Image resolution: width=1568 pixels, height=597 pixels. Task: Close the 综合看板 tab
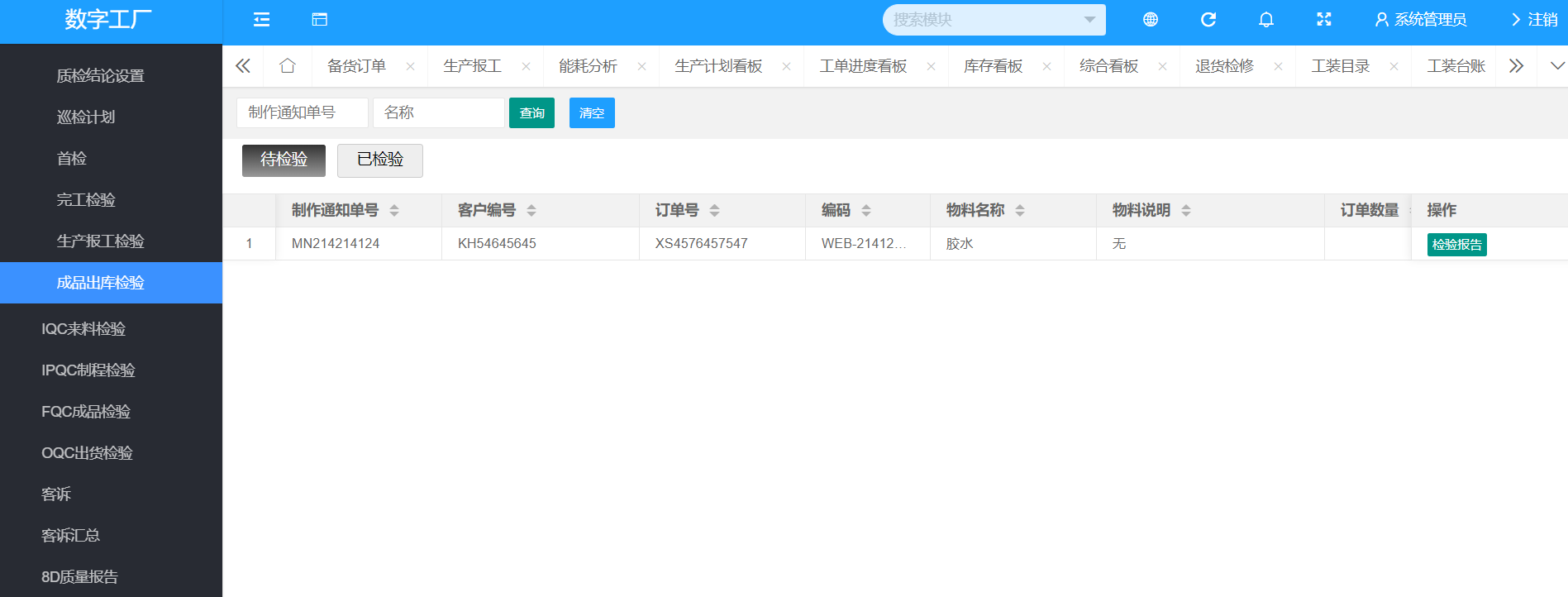coord(1162,66)
